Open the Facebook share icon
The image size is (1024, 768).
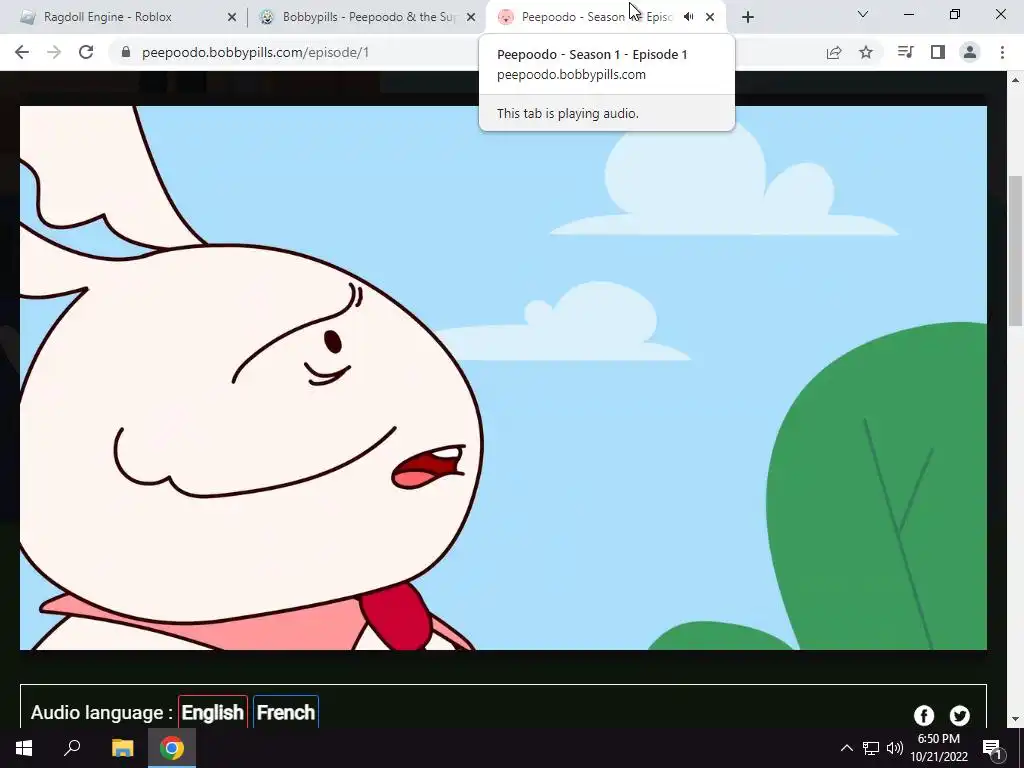(924, 716)
